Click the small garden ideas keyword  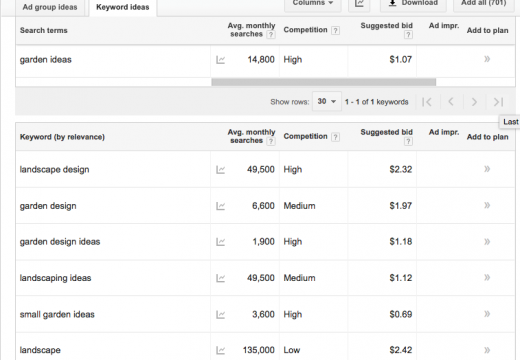[57, 314]
